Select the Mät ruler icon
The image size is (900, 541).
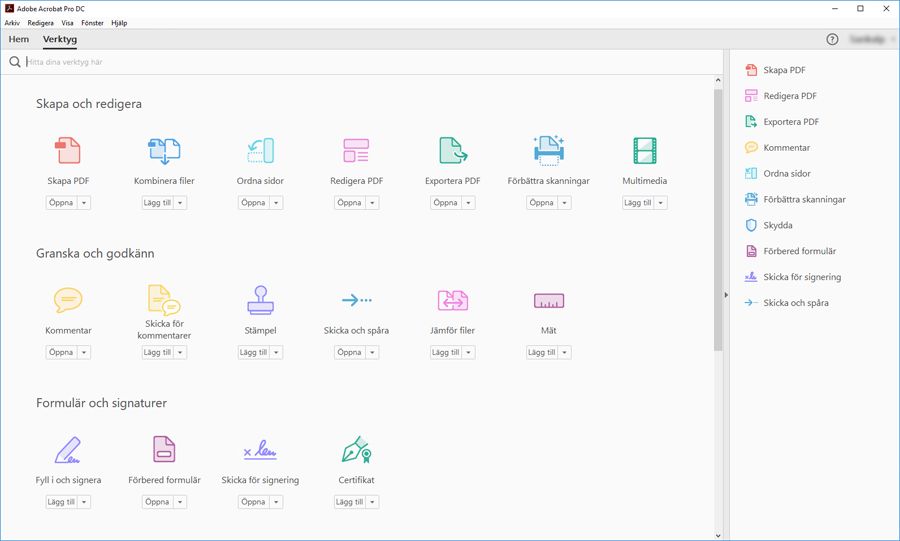[549, 301]
